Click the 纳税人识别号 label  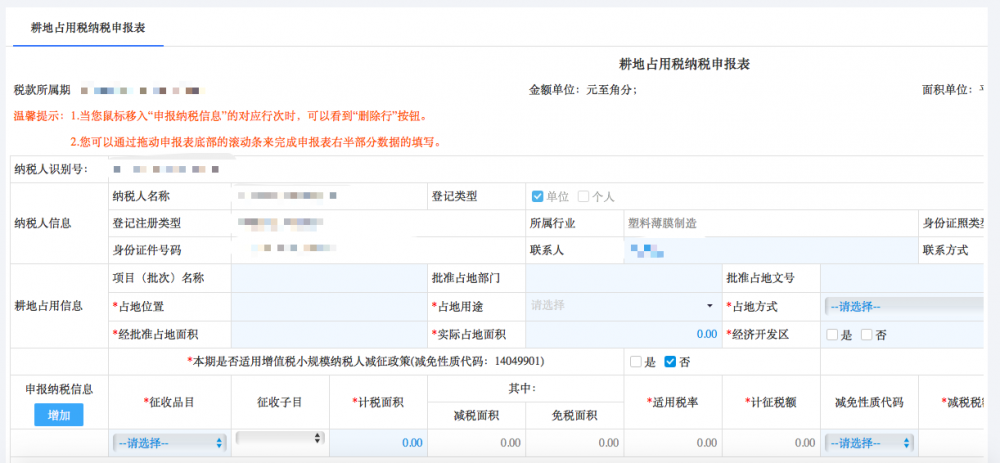click(50, 169)
